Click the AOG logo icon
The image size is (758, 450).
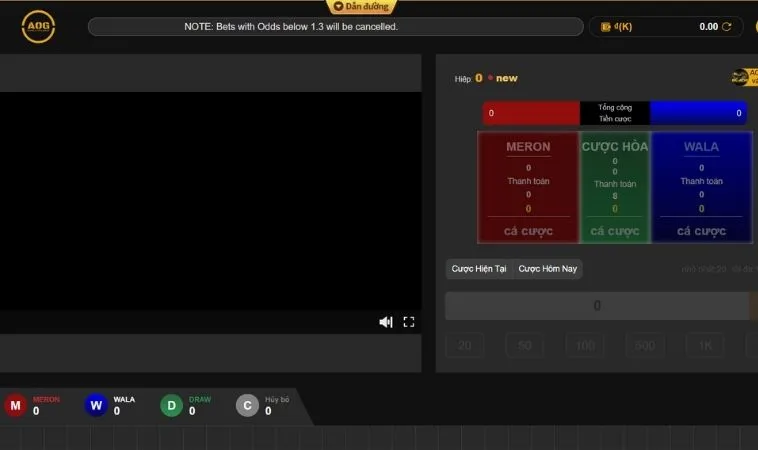[x=38, y=26]
